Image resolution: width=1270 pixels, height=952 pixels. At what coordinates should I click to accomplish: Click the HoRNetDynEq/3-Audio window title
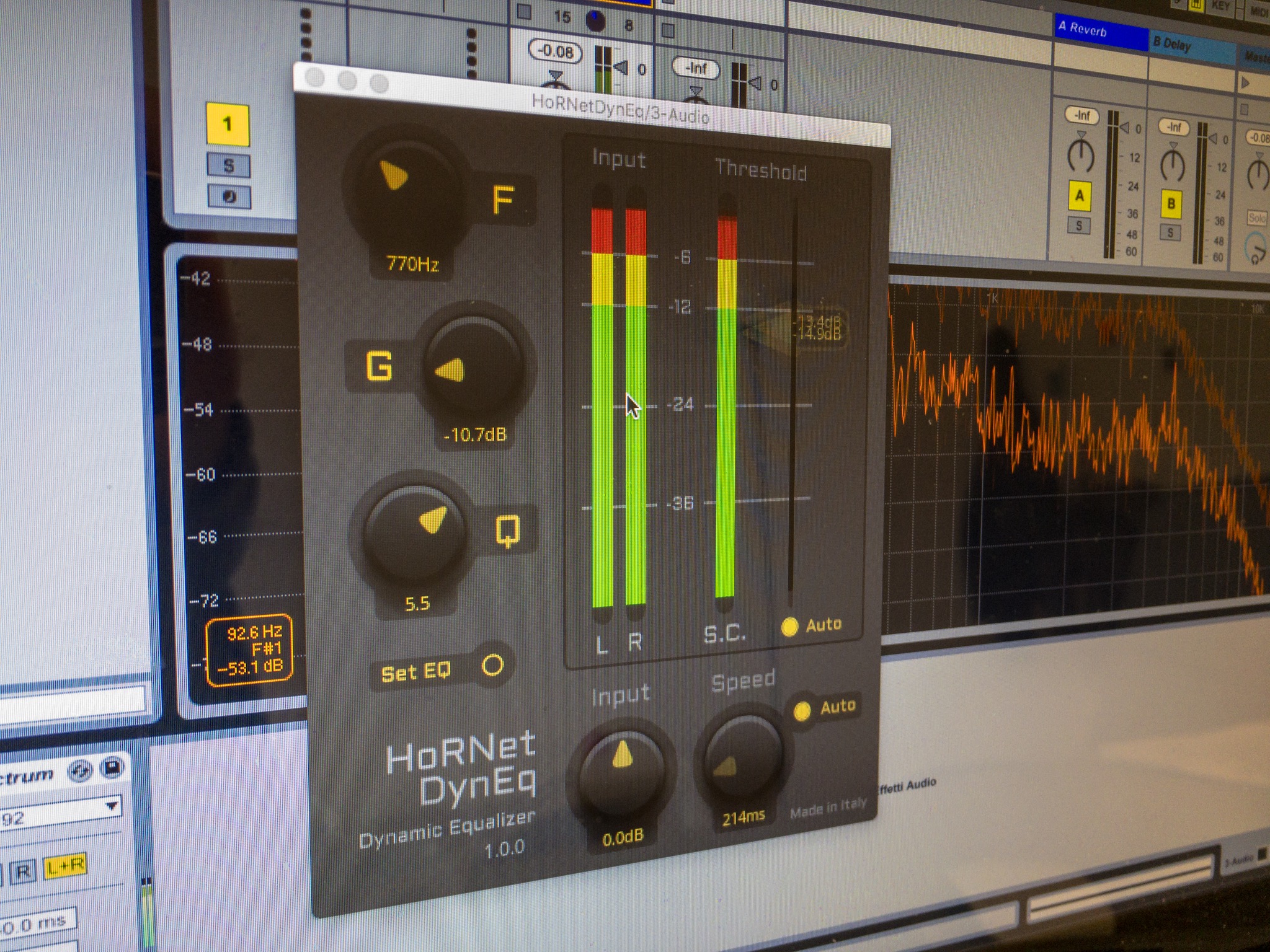point(620,110)
